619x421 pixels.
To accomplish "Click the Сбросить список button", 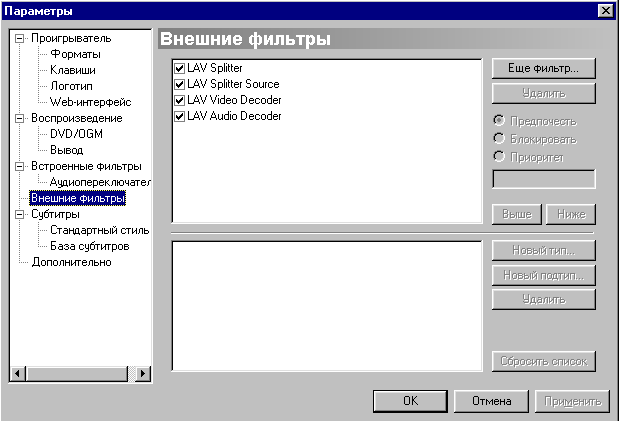I will [x=544, y=361].
